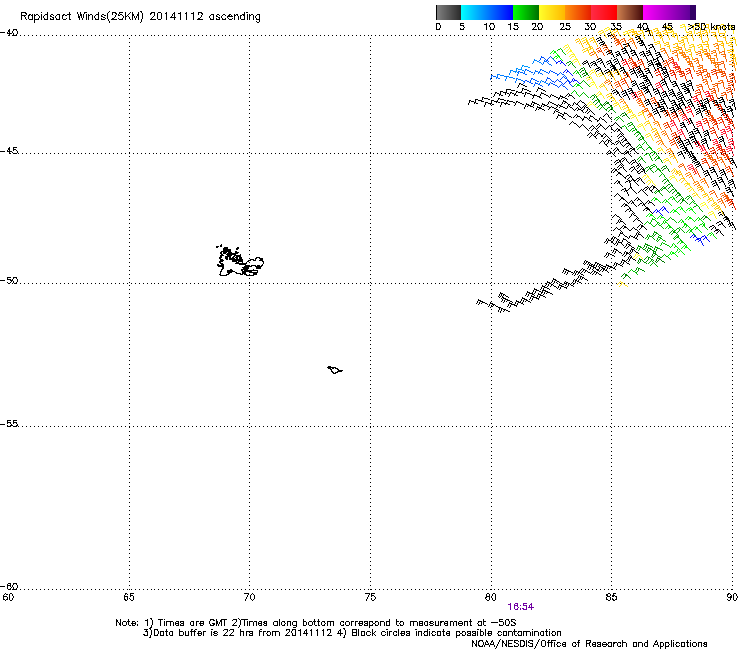
Task: Click the 80 longitude axis label
Action: click(491, 597)
